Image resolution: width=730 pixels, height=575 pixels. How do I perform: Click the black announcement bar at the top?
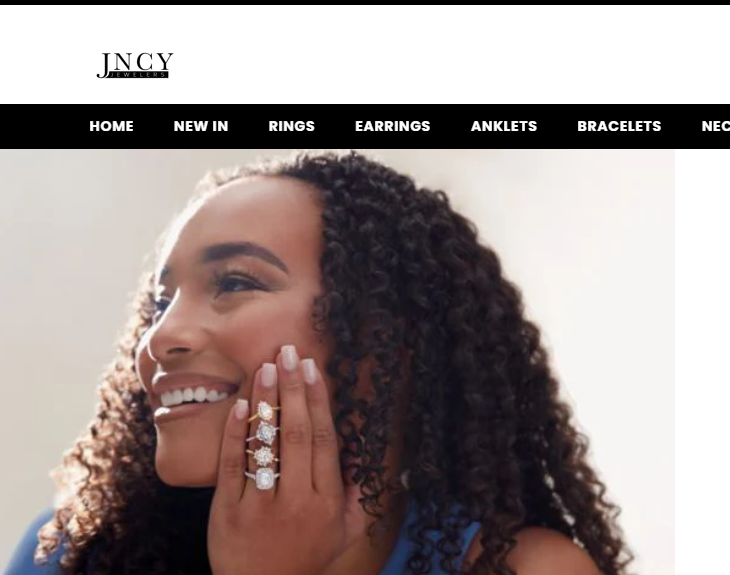pyautogui.click(x=365, y=2)
